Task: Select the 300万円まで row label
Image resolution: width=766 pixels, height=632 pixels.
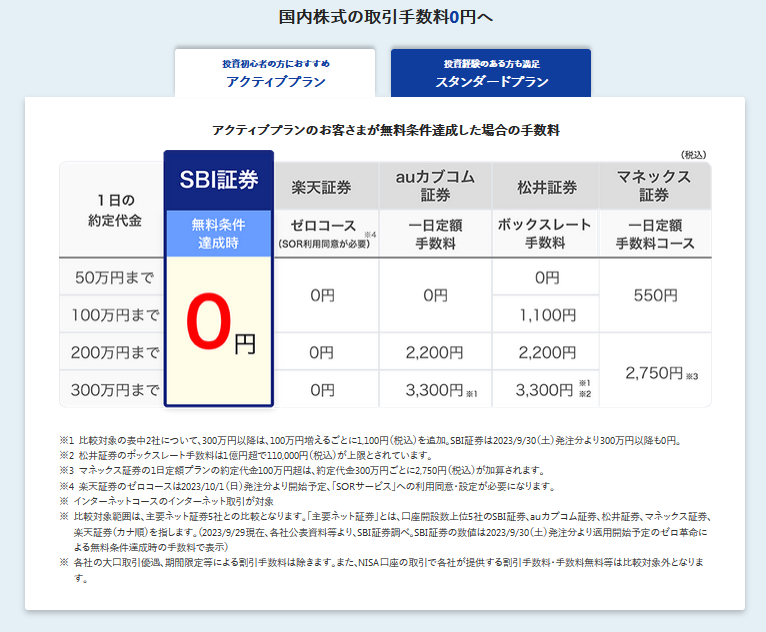Action: [x=111, y=389]
